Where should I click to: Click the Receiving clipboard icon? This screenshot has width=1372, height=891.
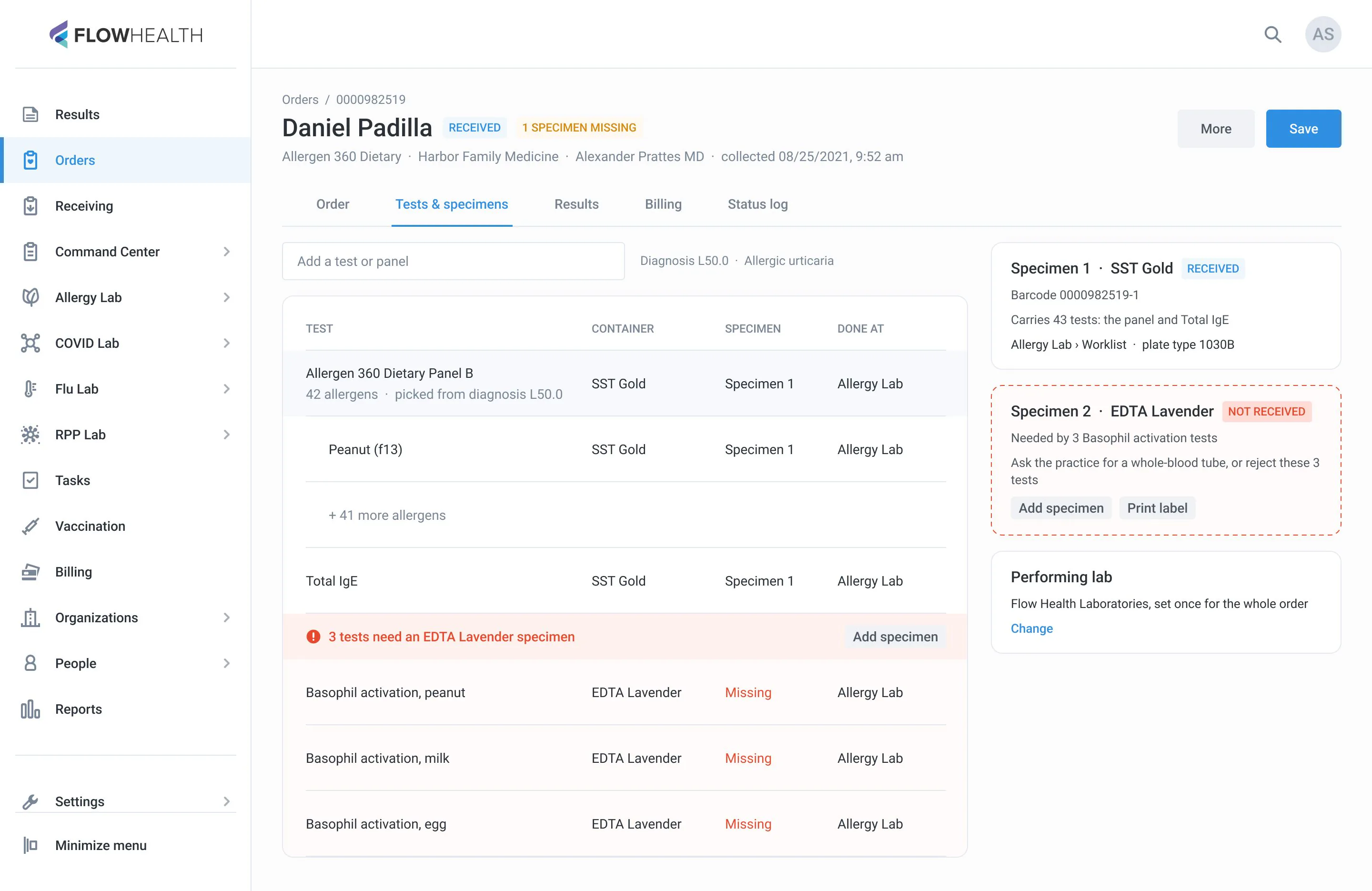(x=30, y=206)
